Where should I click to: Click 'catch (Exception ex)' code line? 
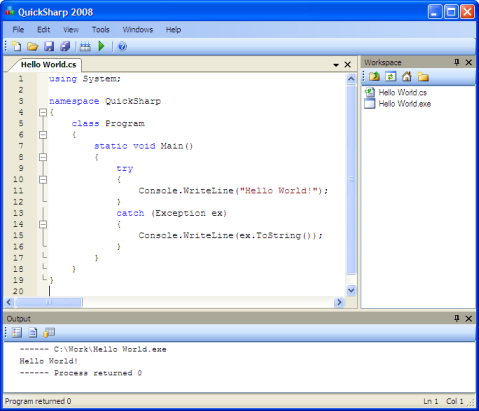click(x=172, y=213)
